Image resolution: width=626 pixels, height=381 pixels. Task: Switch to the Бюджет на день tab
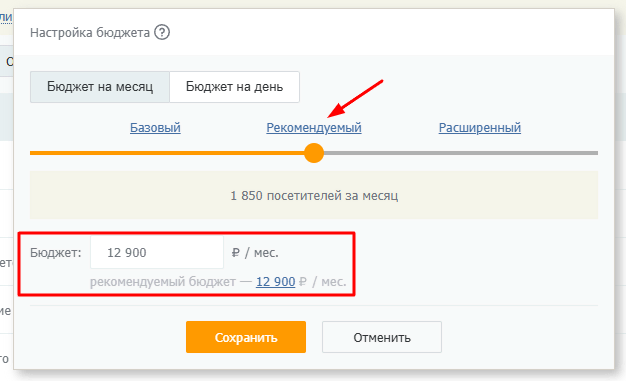point(235,87)
